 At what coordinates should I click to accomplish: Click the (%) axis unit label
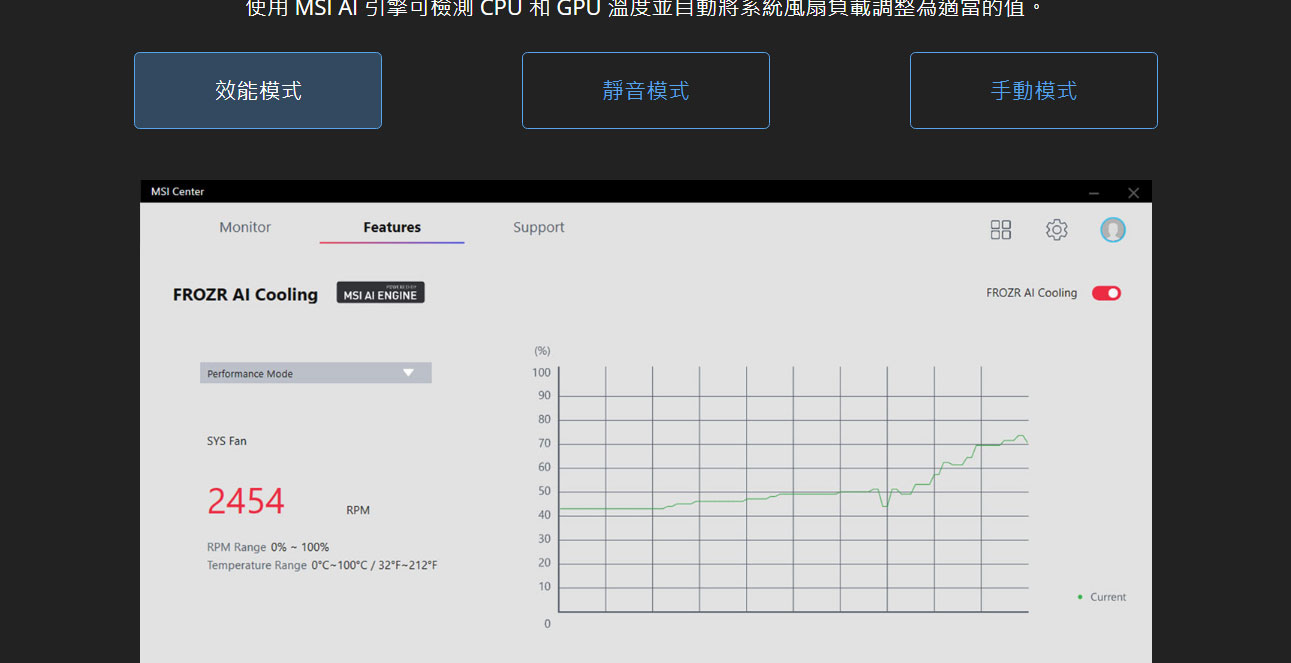(x=542, y=351)
